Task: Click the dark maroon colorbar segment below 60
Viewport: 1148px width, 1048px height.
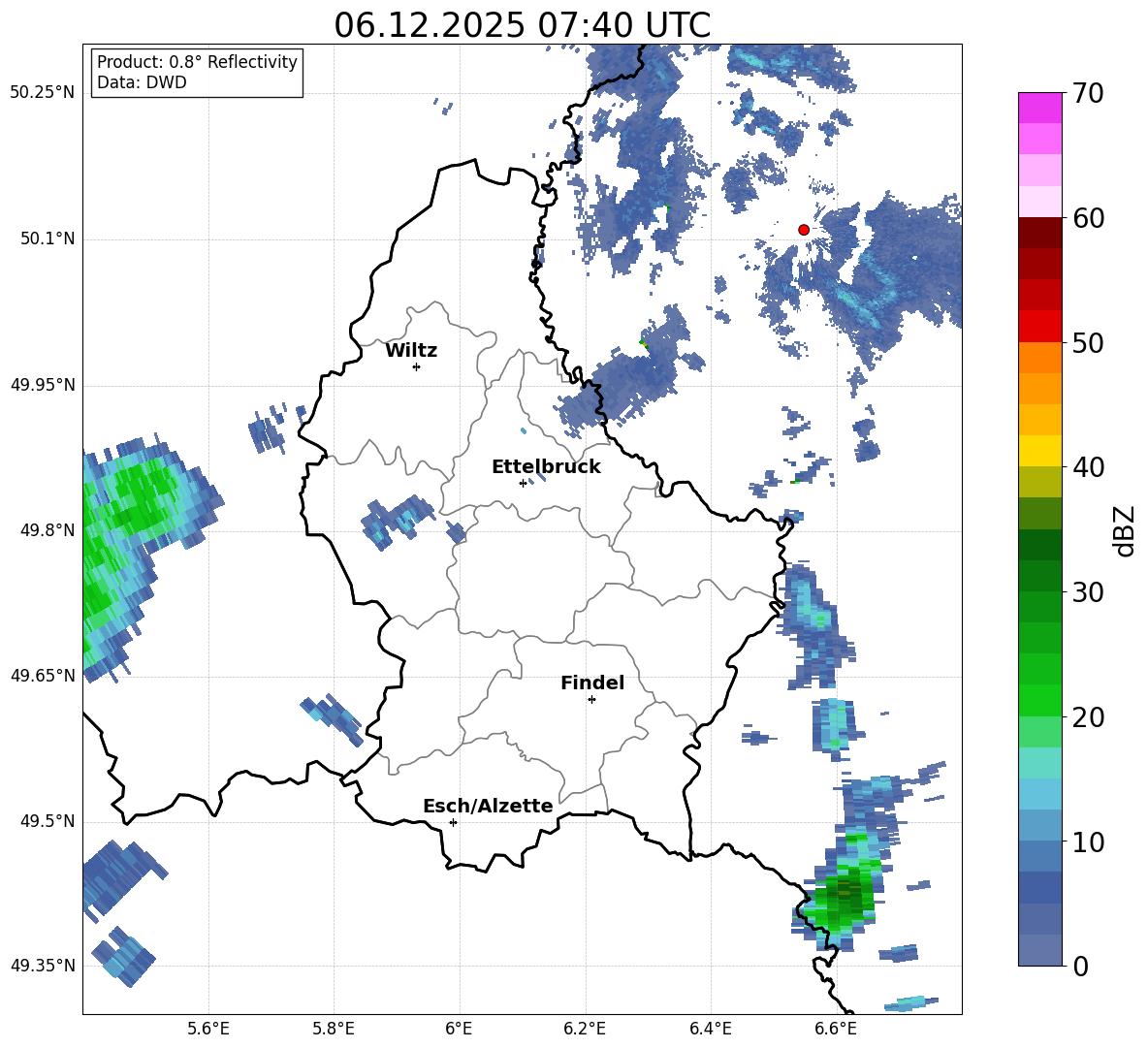Action: click(x=1039, y=233)
